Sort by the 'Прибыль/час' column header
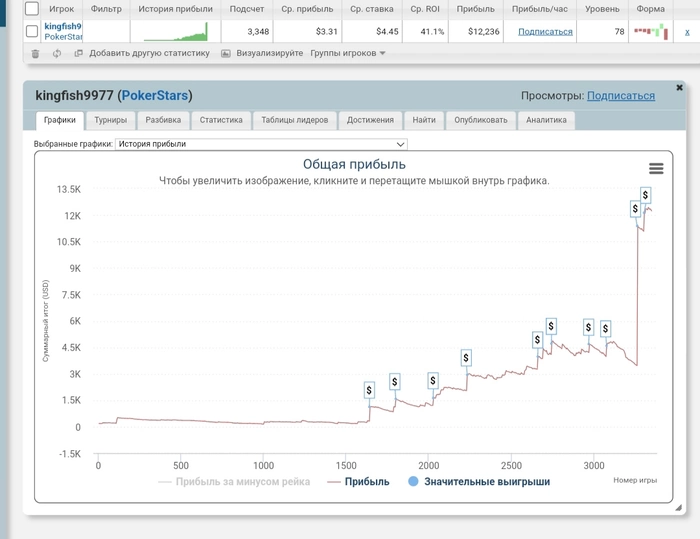 (x=540, y=9)
